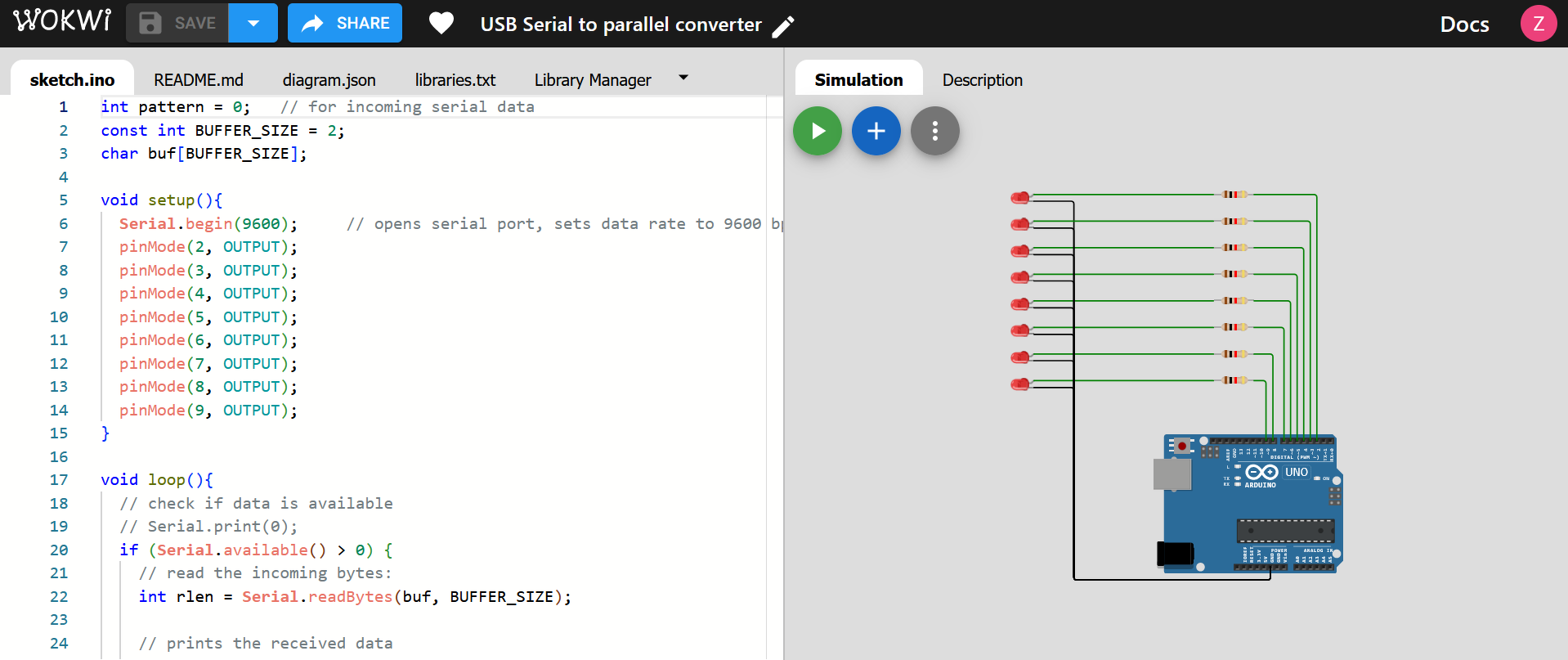Start the simulation with the green play button
The width and height of the screenshot is (1568, 660).
(x=817, y=131)
